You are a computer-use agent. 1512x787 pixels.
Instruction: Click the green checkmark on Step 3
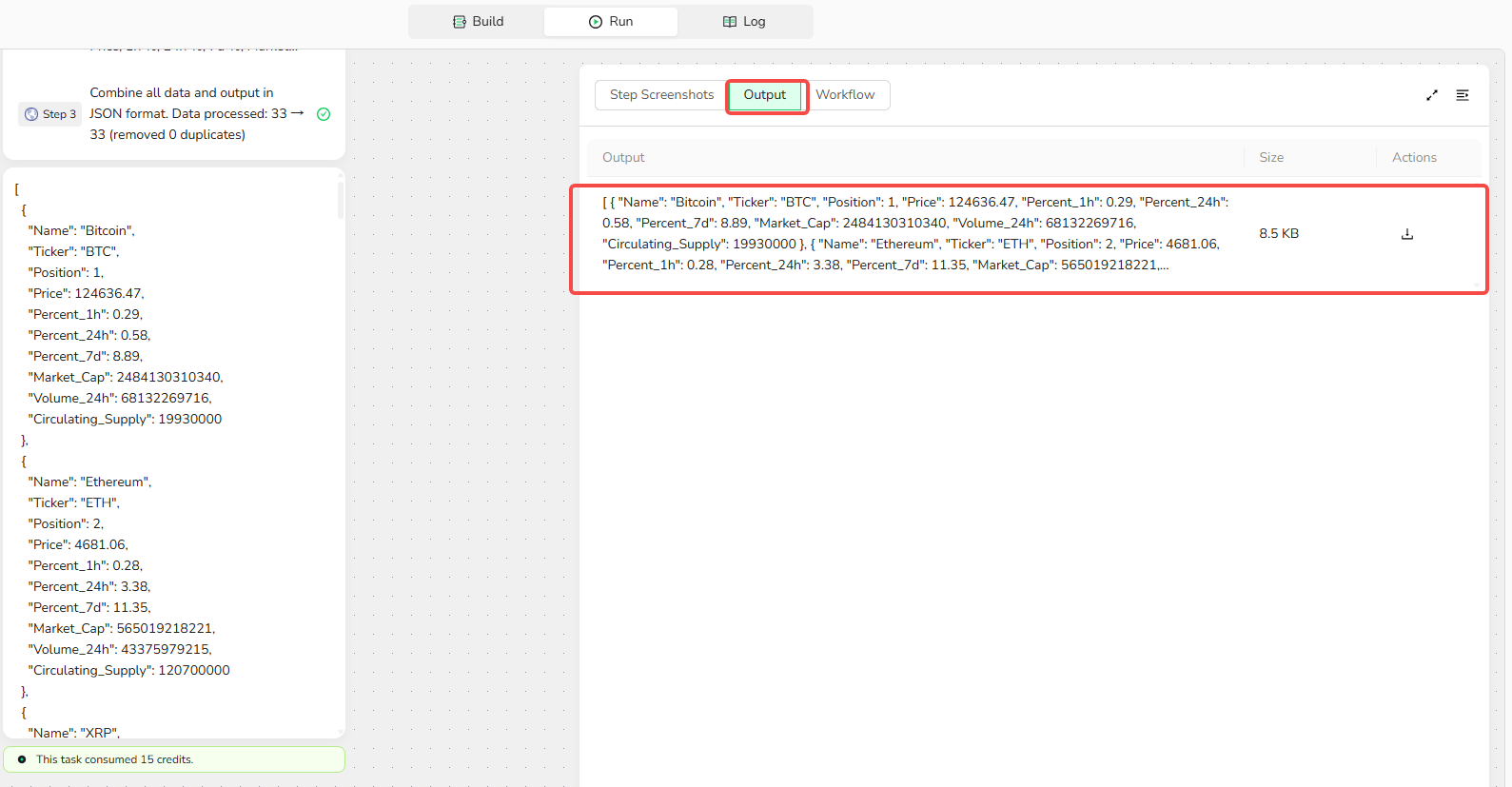(324, 114)
